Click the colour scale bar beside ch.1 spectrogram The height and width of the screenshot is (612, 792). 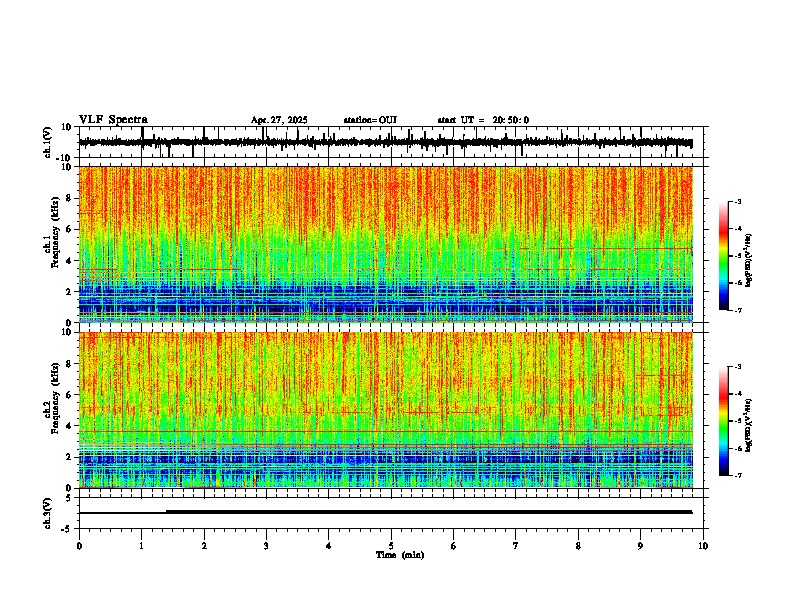724,256
